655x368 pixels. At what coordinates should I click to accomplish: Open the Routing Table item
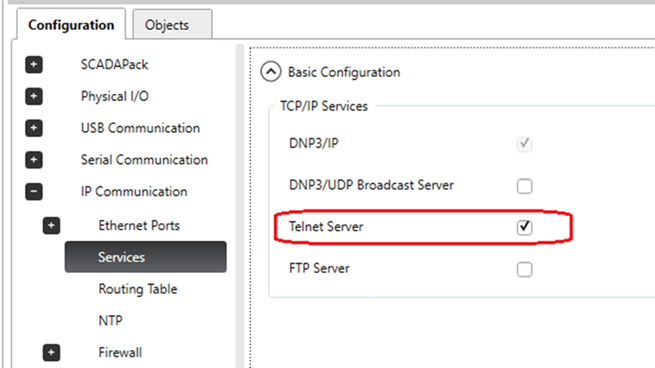pyautogui.click(x=138, y=289)
